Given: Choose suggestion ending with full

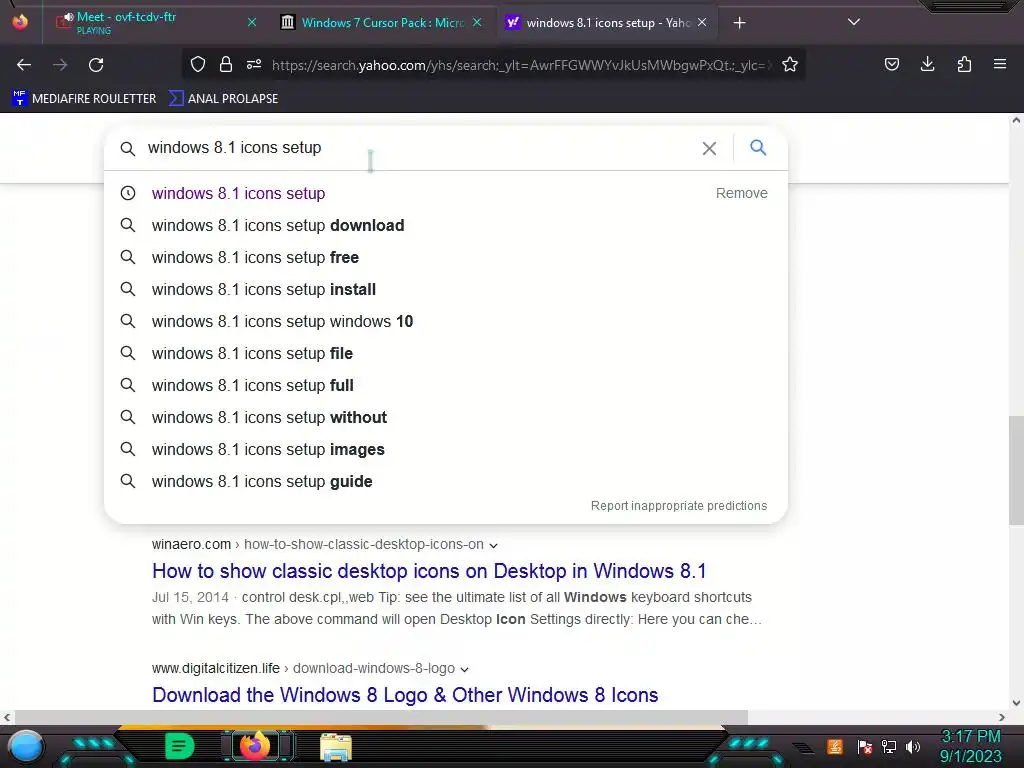Looking at the screenshot, I should click(x=445, y=385).
